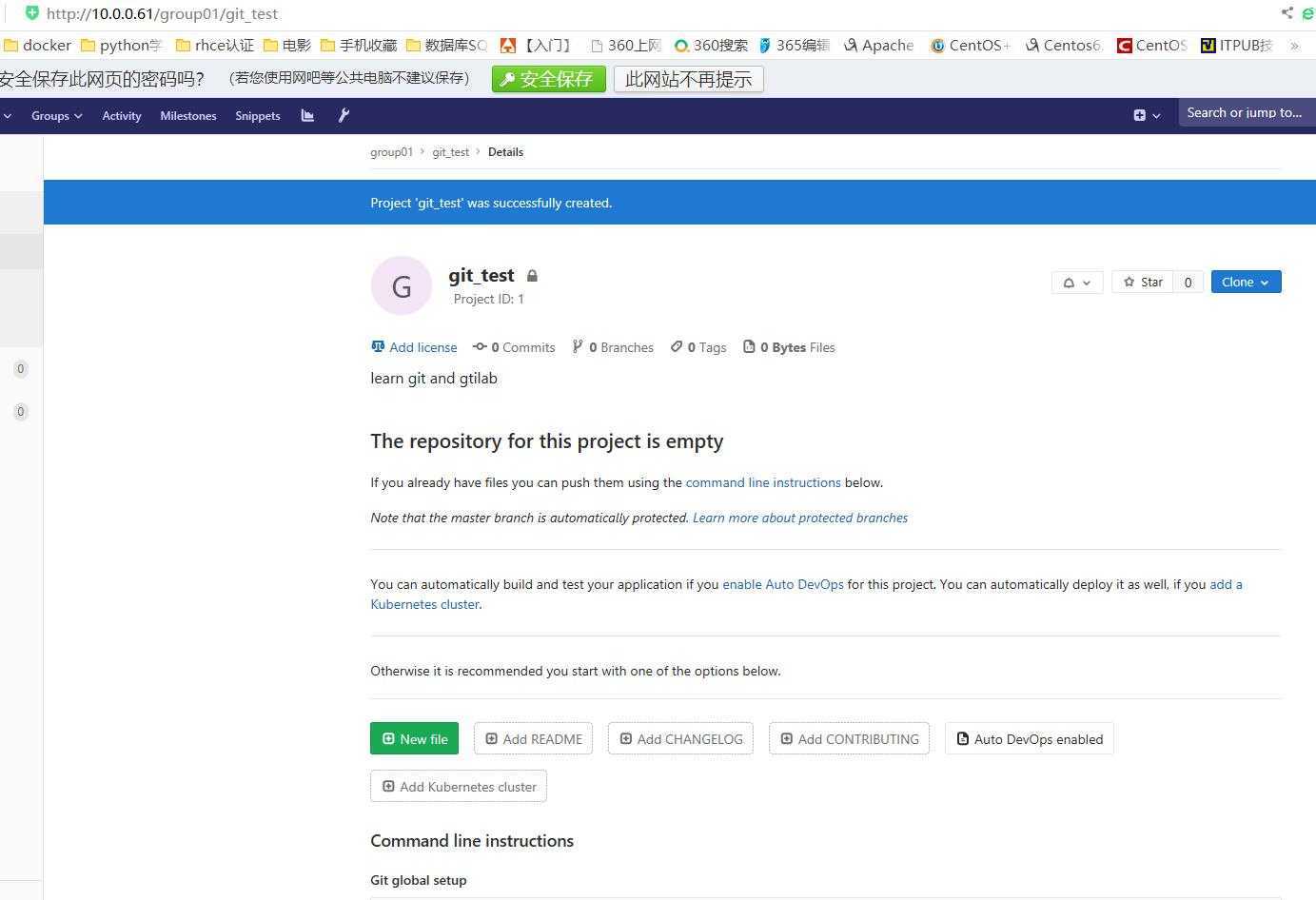This screenshot has height=900, width=1316.
Task: Click 'The repository for this project is empty' heading
Action: tap(547, 441)
